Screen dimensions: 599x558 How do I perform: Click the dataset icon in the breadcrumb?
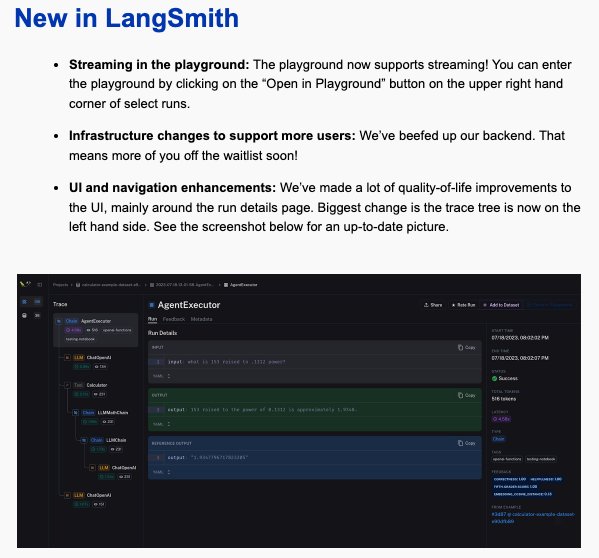78,285
